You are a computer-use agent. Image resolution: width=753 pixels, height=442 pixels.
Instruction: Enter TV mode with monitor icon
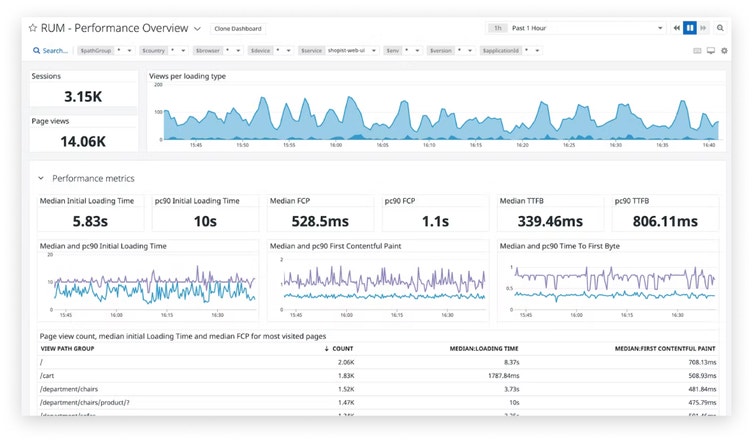[x=711, y=50]
